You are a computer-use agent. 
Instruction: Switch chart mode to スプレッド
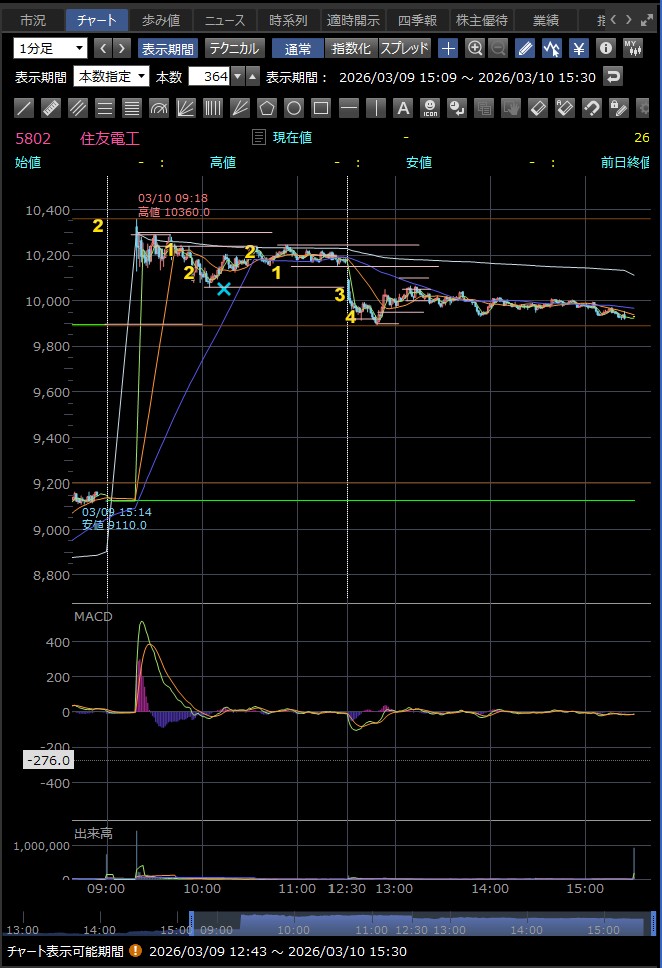(x=404, y=48)
